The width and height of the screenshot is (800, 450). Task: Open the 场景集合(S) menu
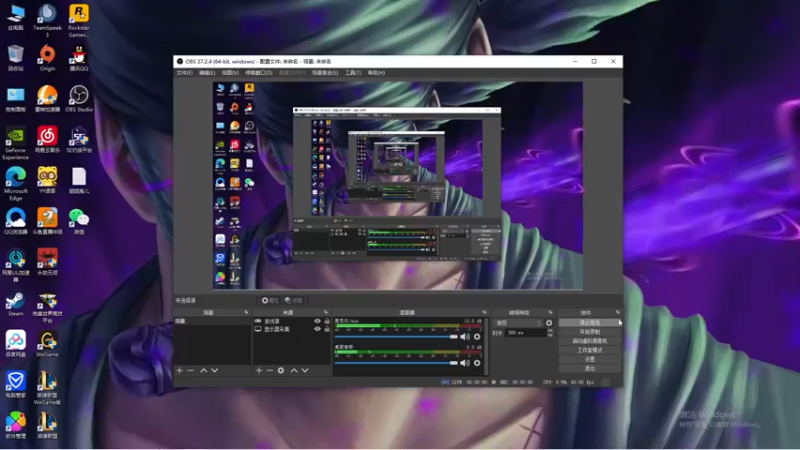pos(325,73)
